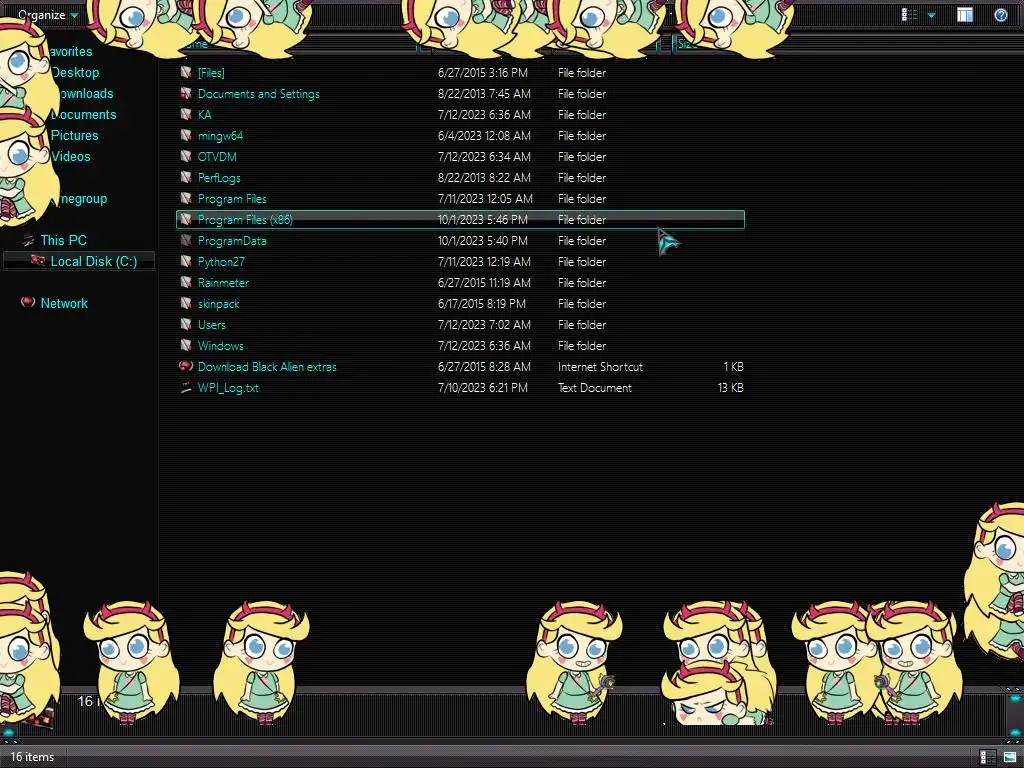Switch to details view icon in status bar
Screen dimensions: 1024x768
987,757
